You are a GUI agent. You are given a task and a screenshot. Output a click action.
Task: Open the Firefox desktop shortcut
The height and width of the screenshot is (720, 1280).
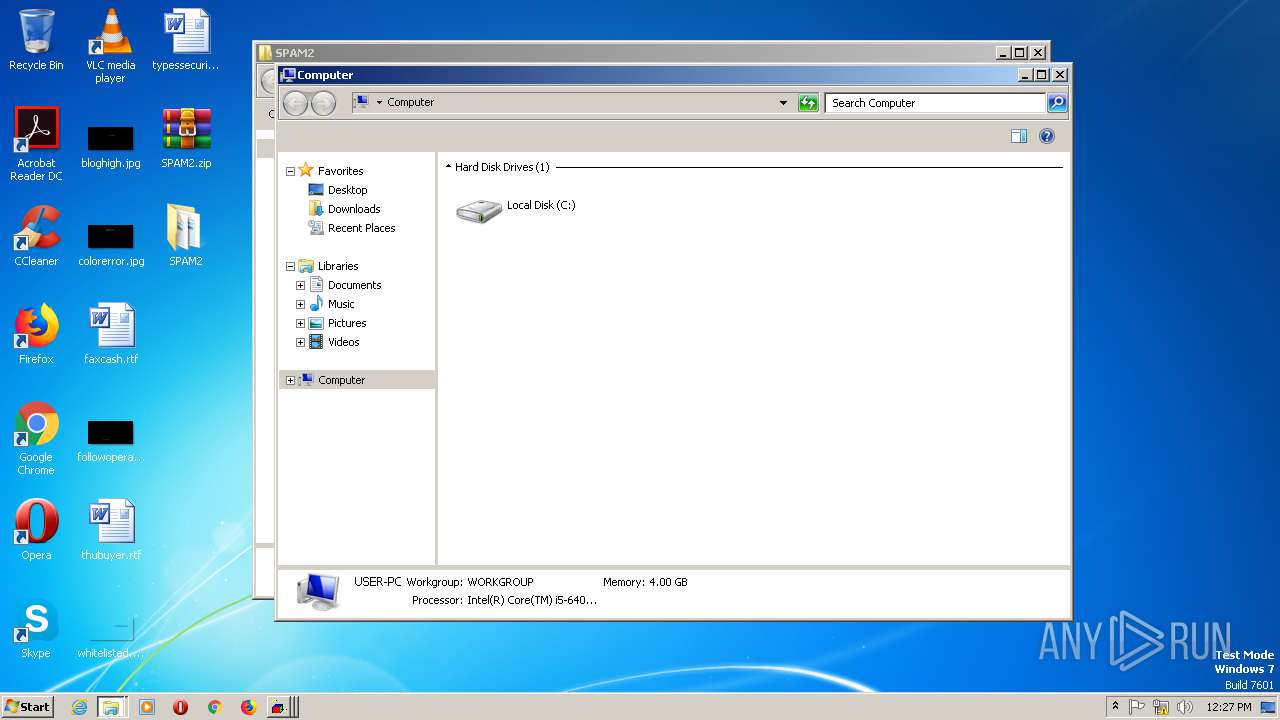(x=36, y=334)
